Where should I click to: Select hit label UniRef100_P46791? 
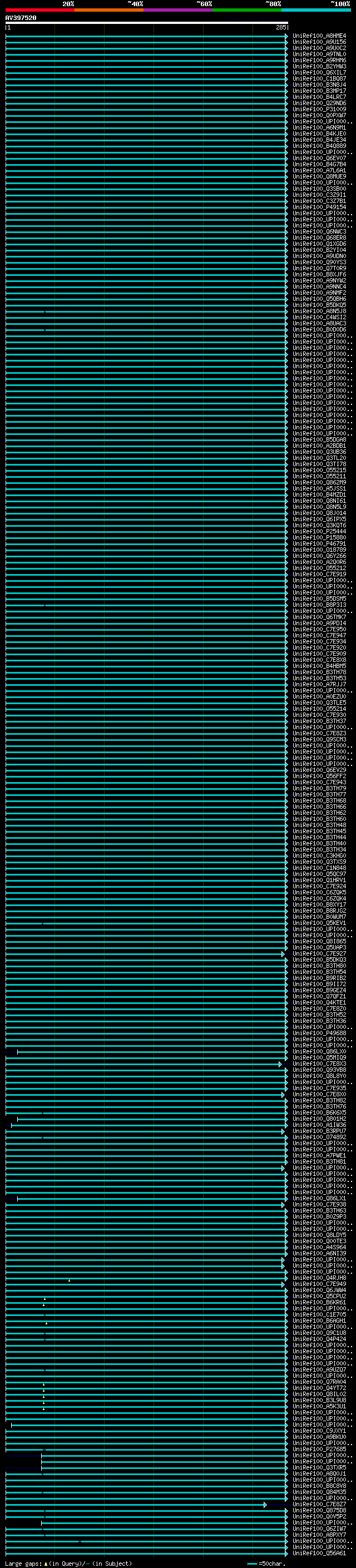pos(319,543)
